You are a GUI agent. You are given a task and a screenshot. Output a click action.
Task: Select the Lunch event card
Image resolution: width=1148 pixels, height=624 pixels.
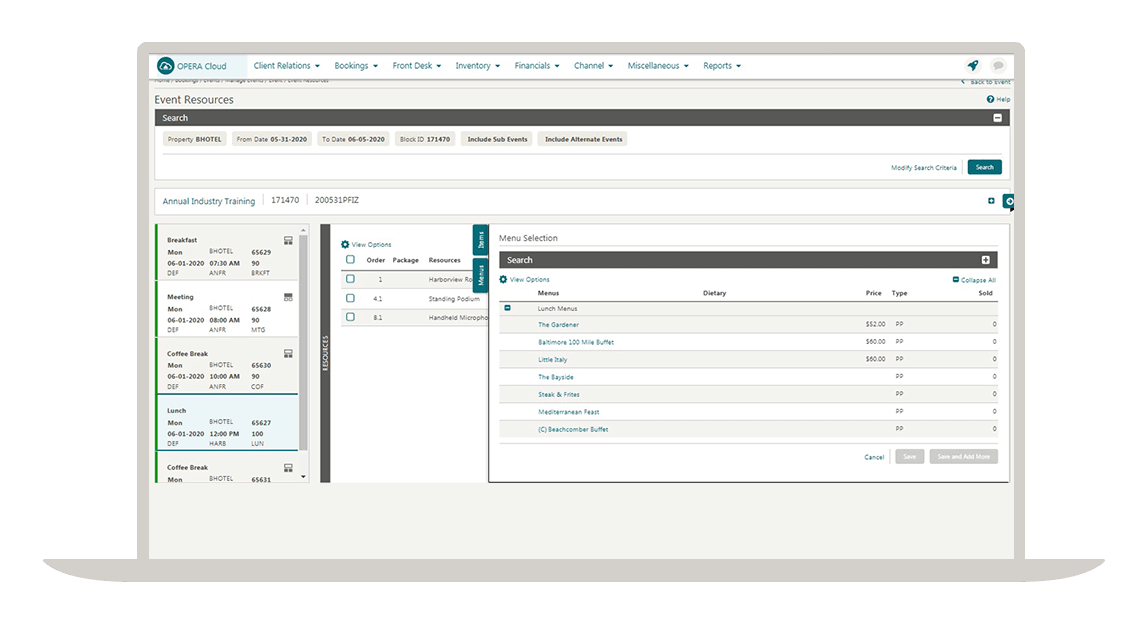(x=227, y=423)
